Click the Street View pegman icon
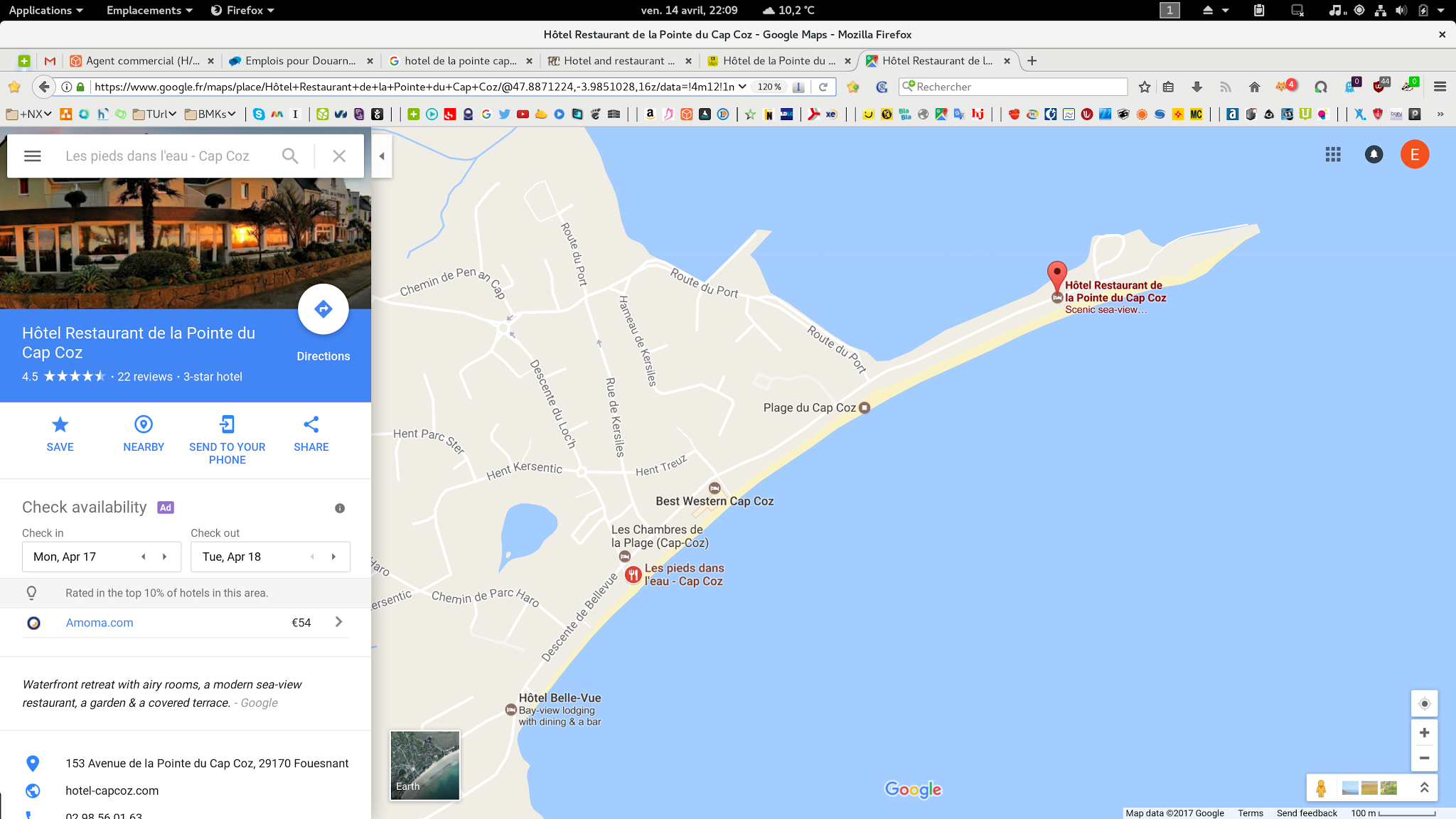This screenshot has height=819, width=1456. point(1321,788)
